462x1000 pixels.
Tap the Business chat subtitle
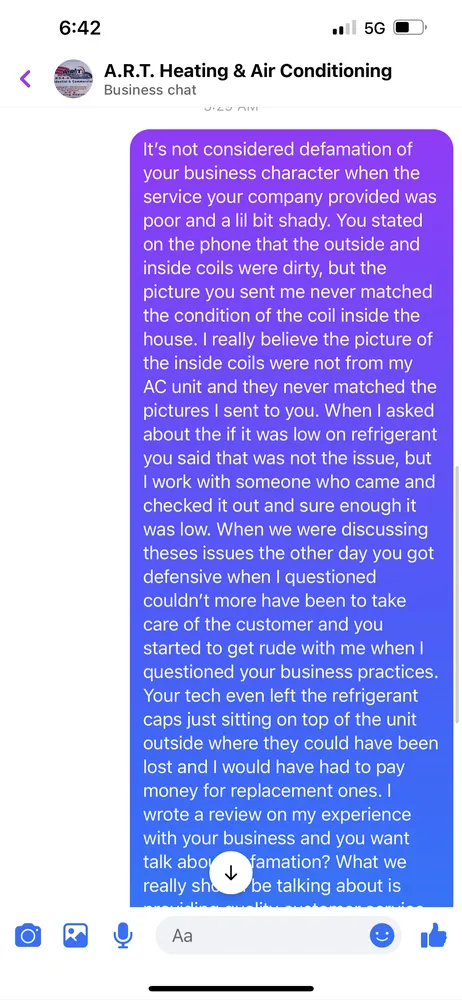(150, 90)
